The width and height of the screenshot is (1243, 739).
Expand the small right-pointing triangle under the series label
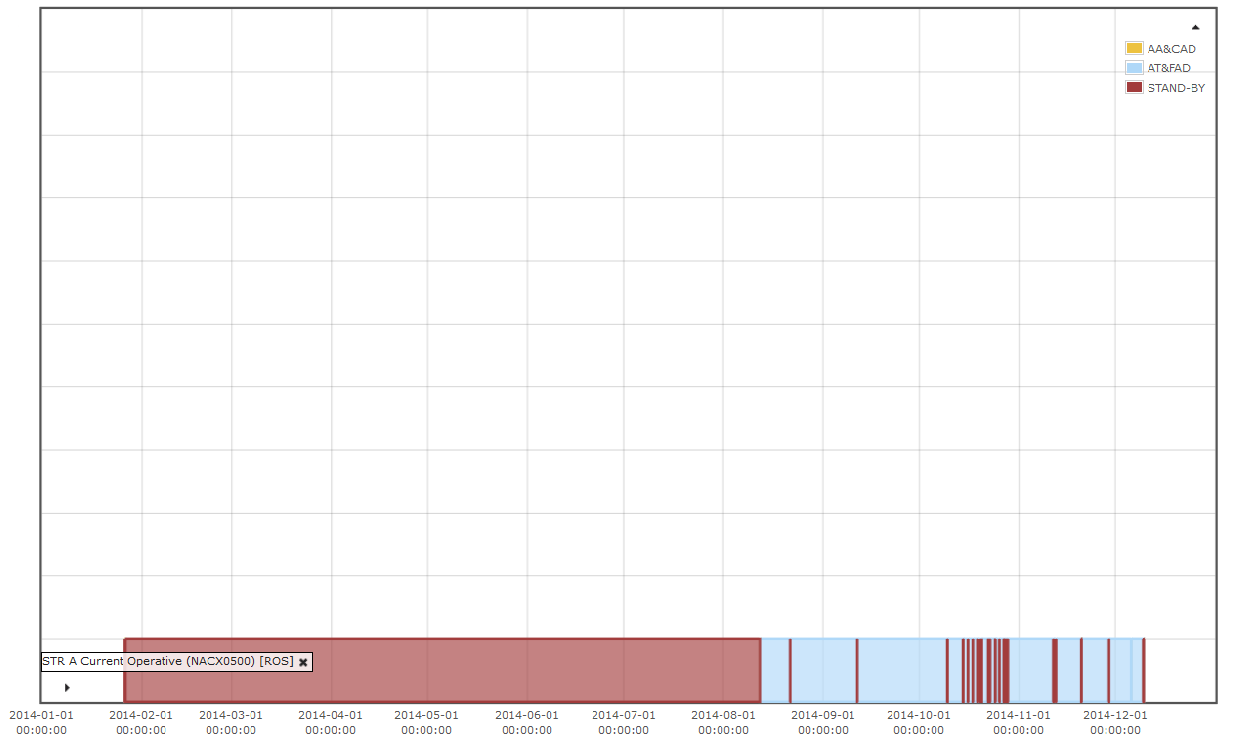pos(67,687)
